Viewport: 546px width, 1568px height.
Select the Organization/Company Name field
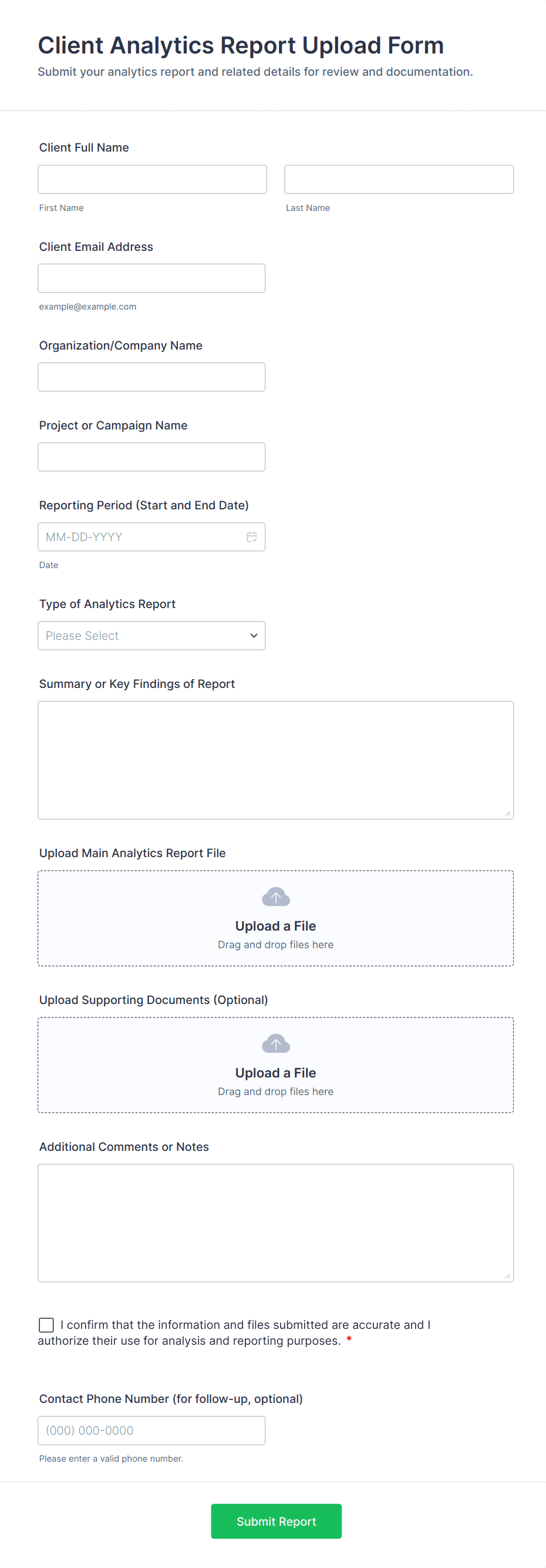[151, 377]
